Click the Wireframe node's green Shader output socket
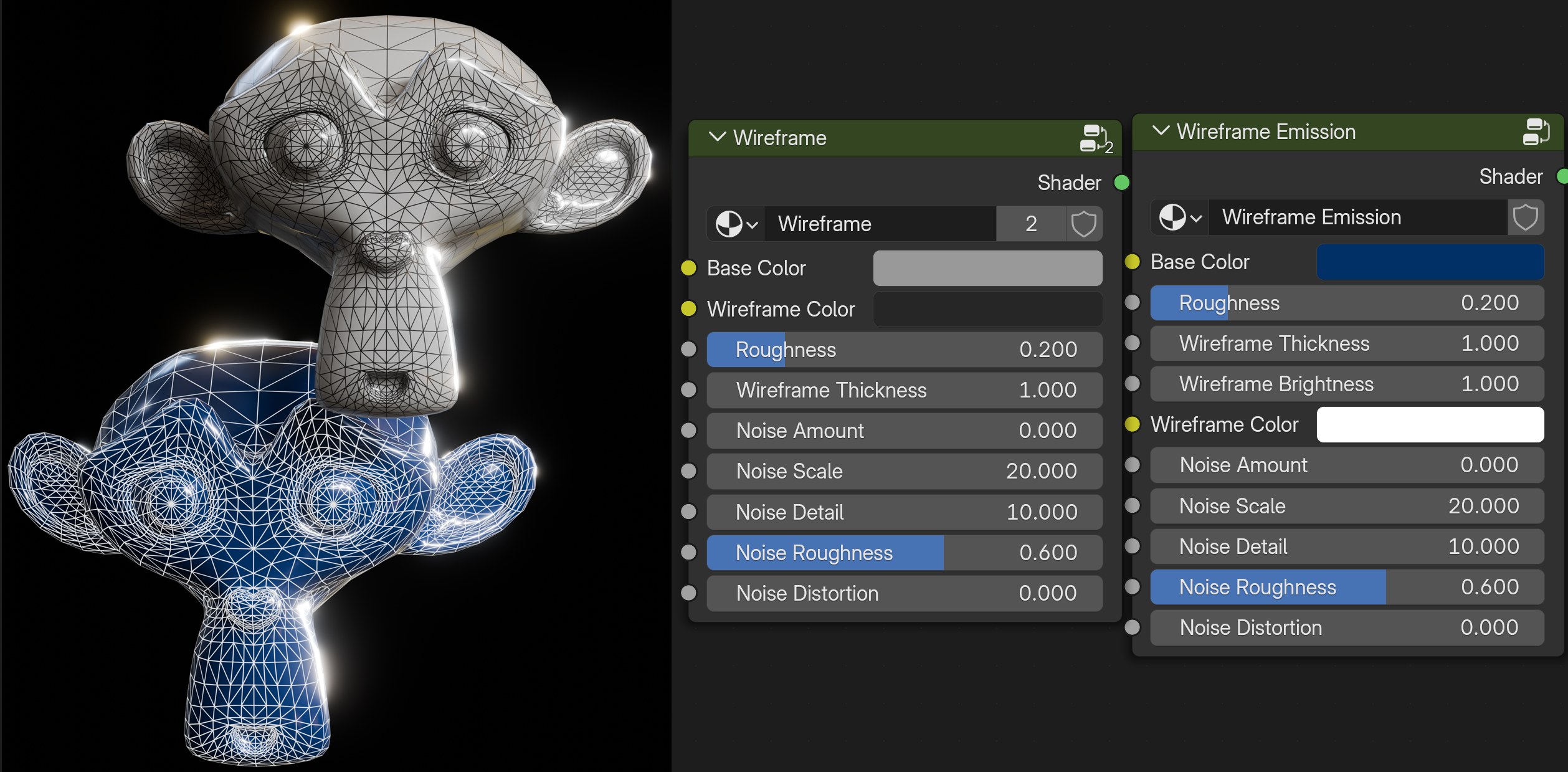The height and width of the screenshot is (772, 1568). [x=1121, y=183]
